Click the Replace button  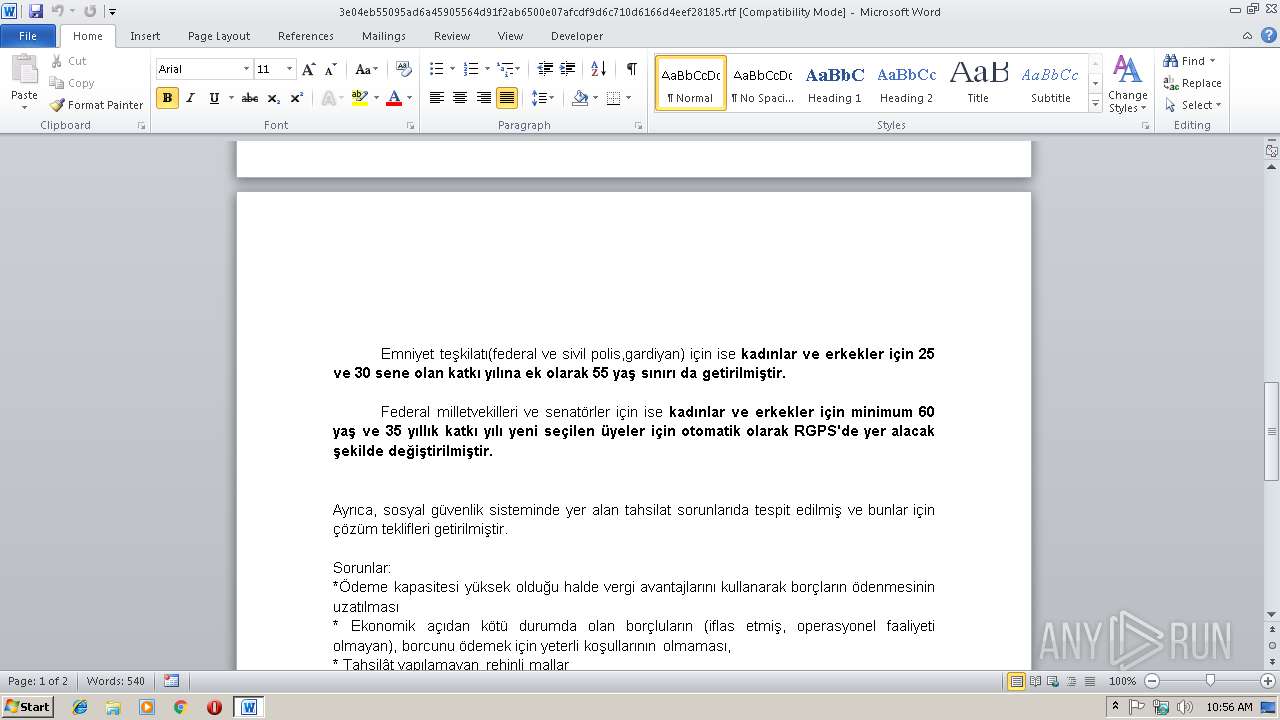pos(1192,83)
